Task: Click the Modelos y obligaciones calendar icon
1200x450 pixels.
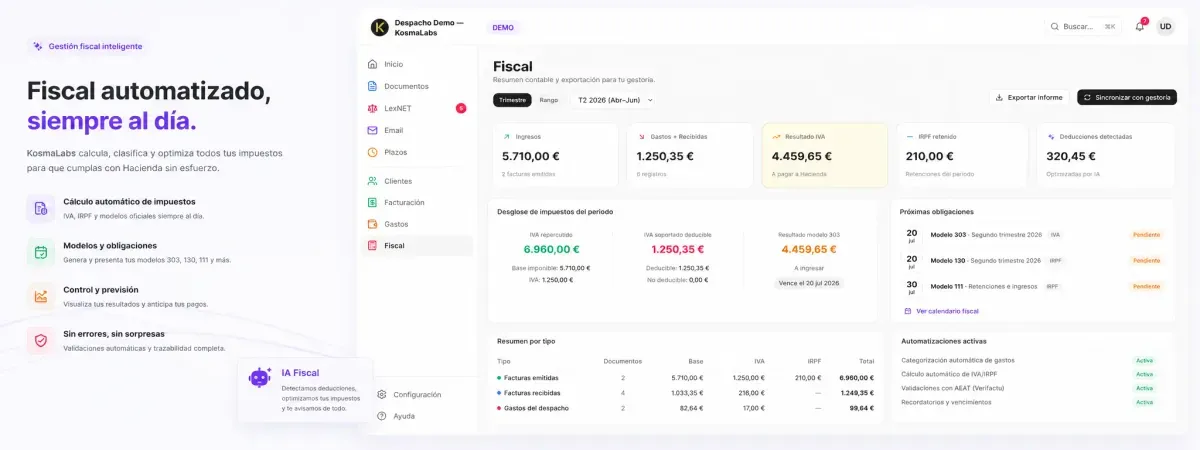Action: coord(41,252)
